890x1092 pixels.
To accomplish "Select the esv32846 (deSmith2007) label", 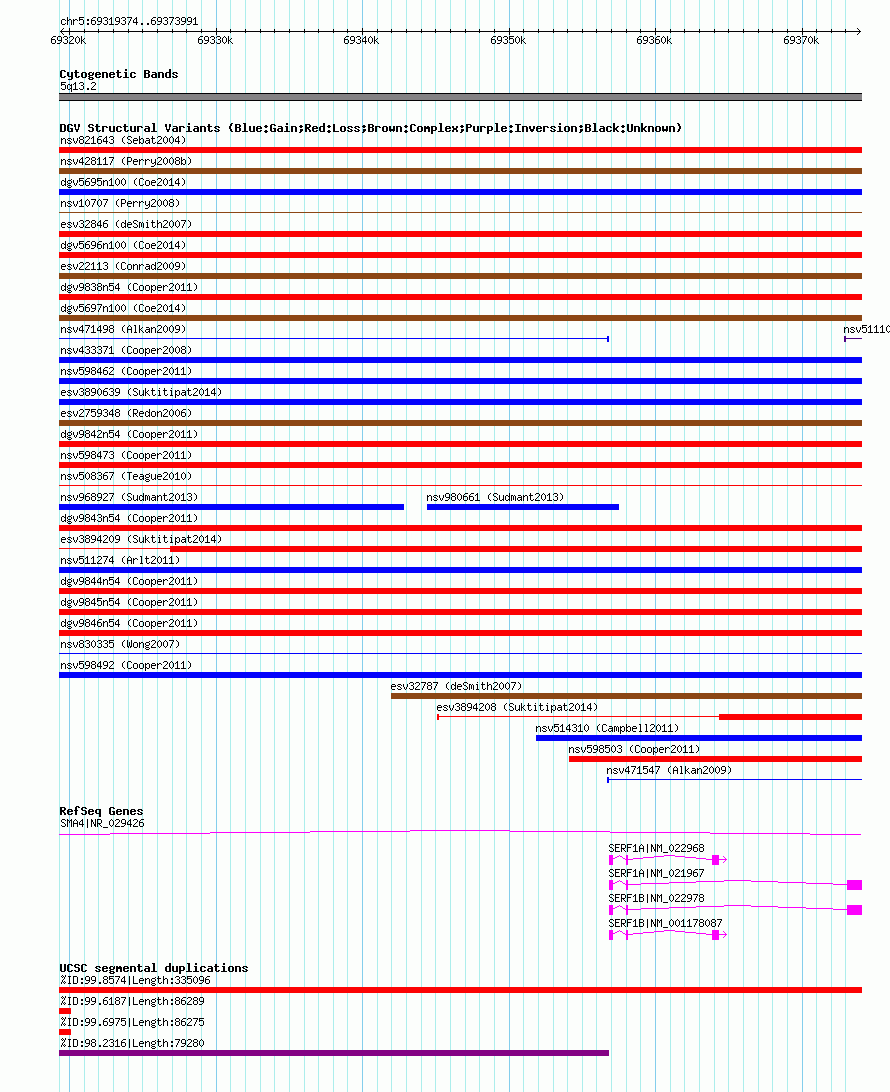I will [126, 224].
